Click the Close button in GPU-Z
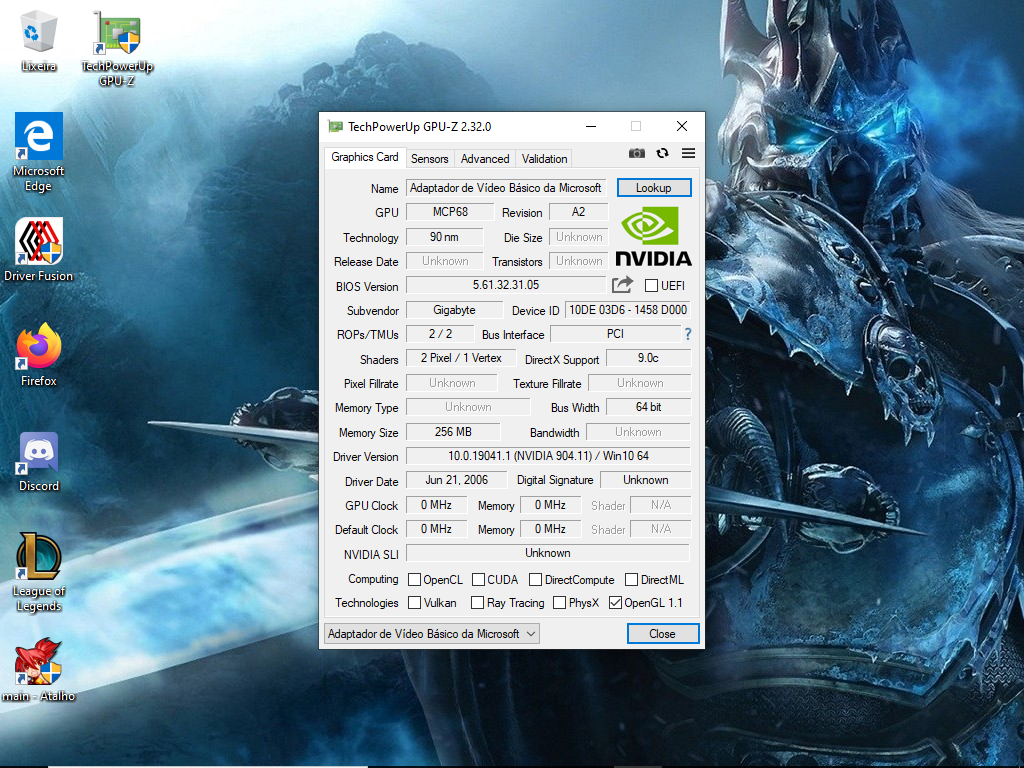The height and width of the screenshot is (768, 1024). click(662, 633)
